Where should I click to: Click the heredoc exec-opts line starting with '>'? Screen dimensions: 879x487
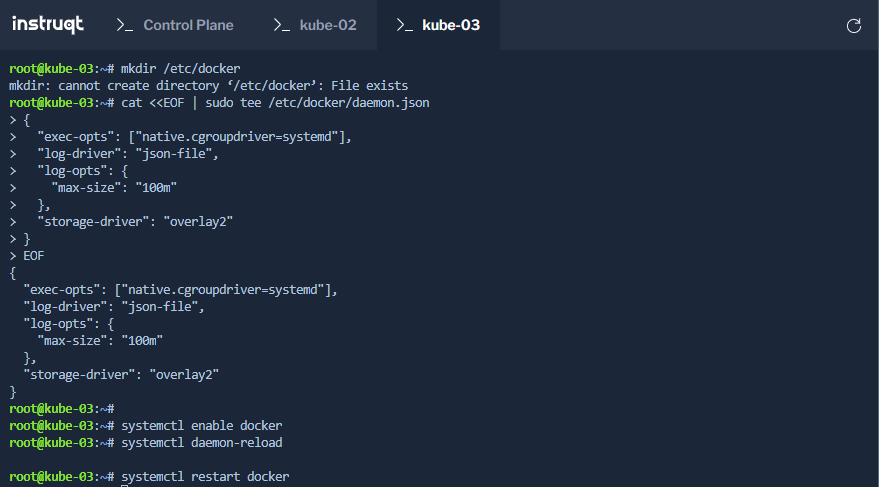[180, 137]
